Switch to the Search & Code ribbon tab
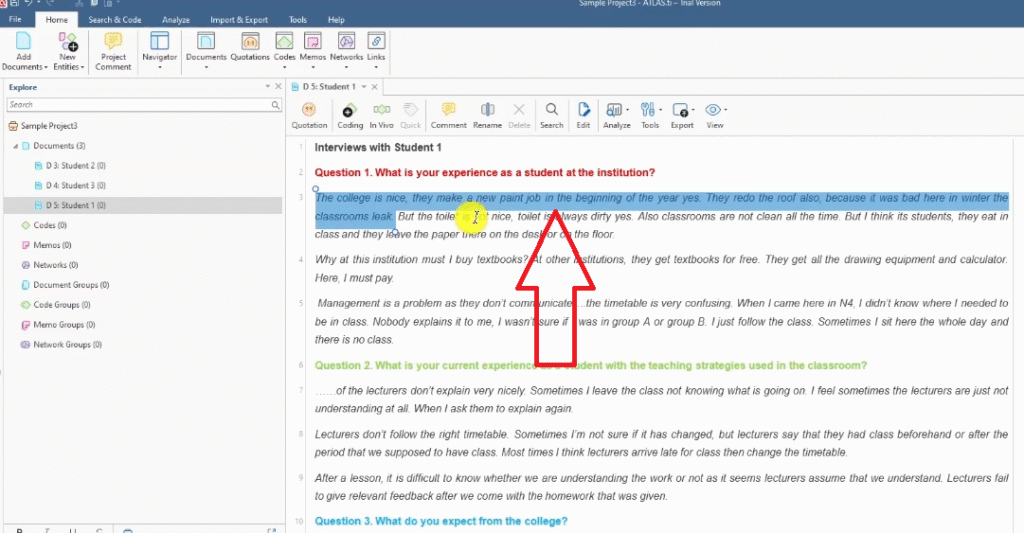Image resolution: width=1024 pixels, height=533 pixels. pyautogui.click(x=114, y=20)
